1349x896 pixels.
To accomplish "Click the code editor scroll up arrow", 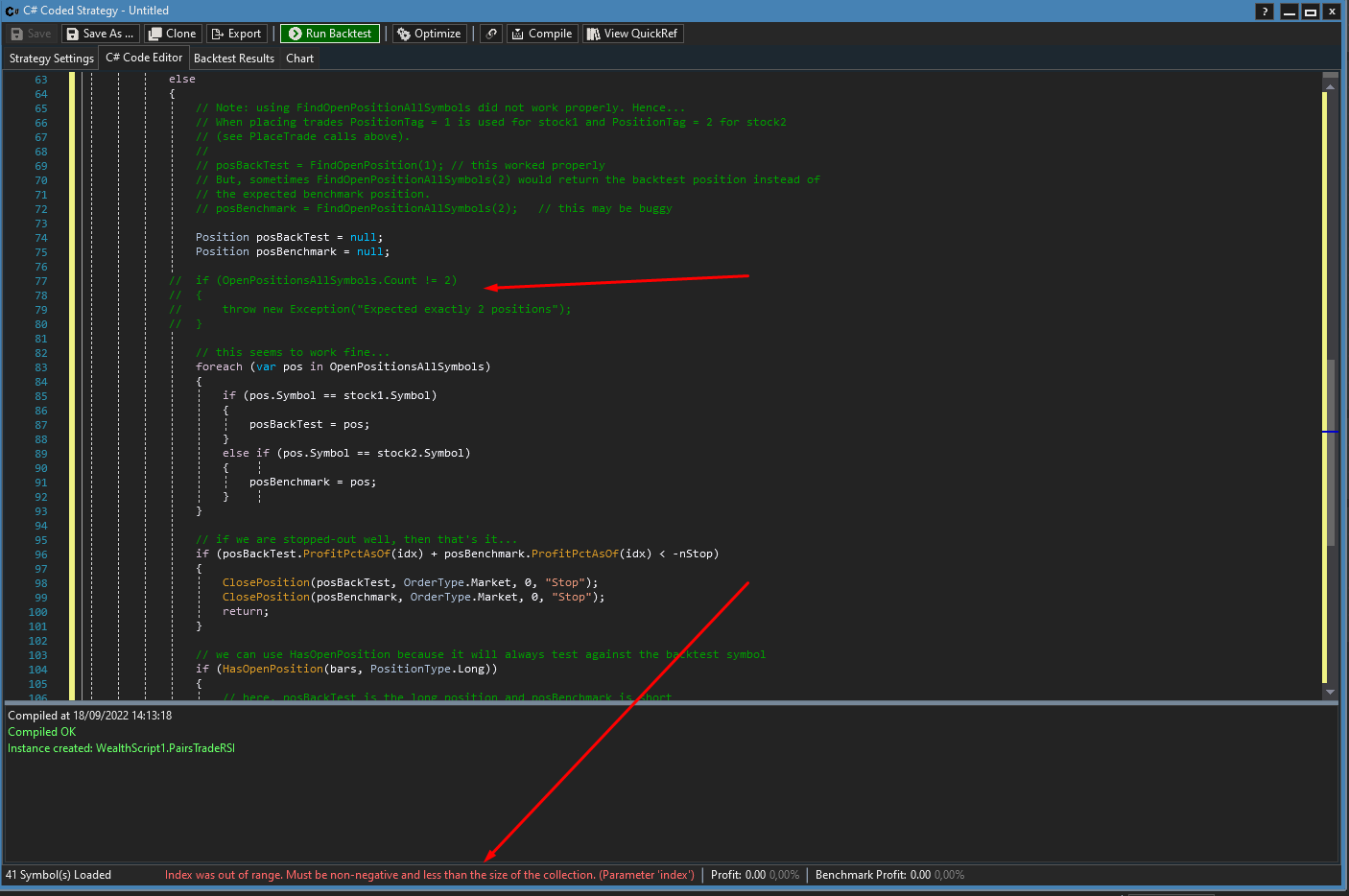I will [x=1329, y=86].
